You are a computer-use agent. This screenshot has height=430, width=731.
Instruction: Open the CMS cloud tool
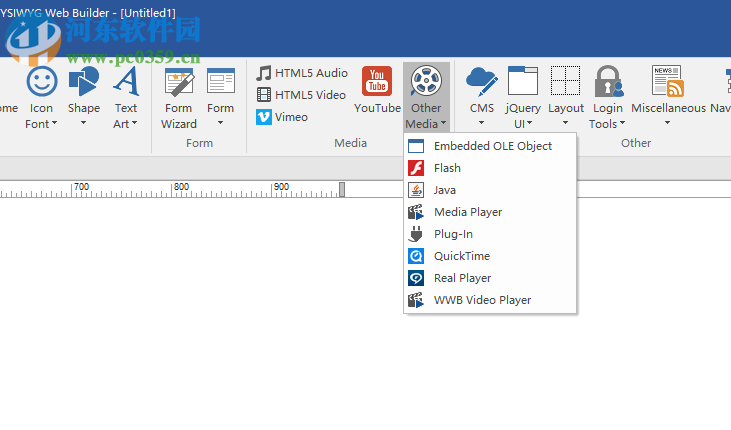click(x=482, y=82)
